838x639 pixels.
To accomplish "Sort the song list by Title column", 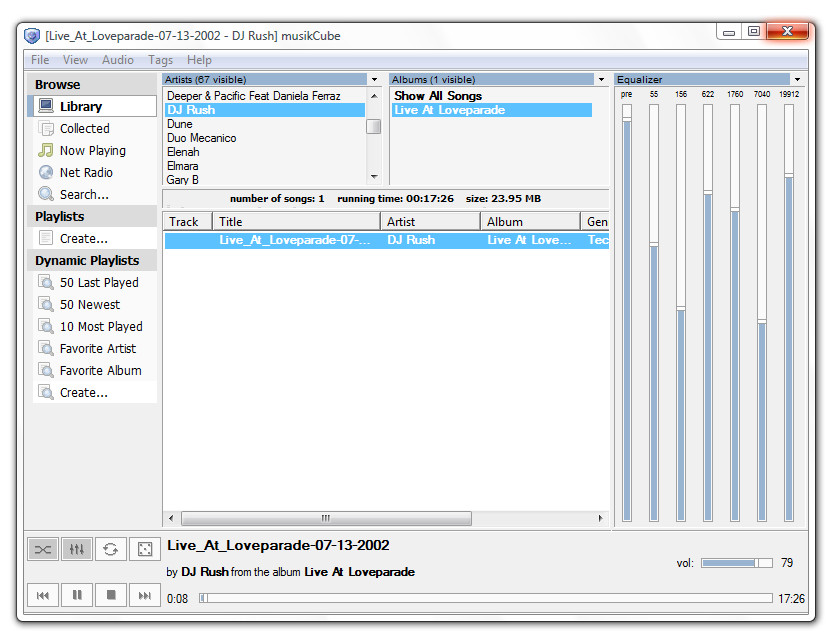I will pos(297,221).
